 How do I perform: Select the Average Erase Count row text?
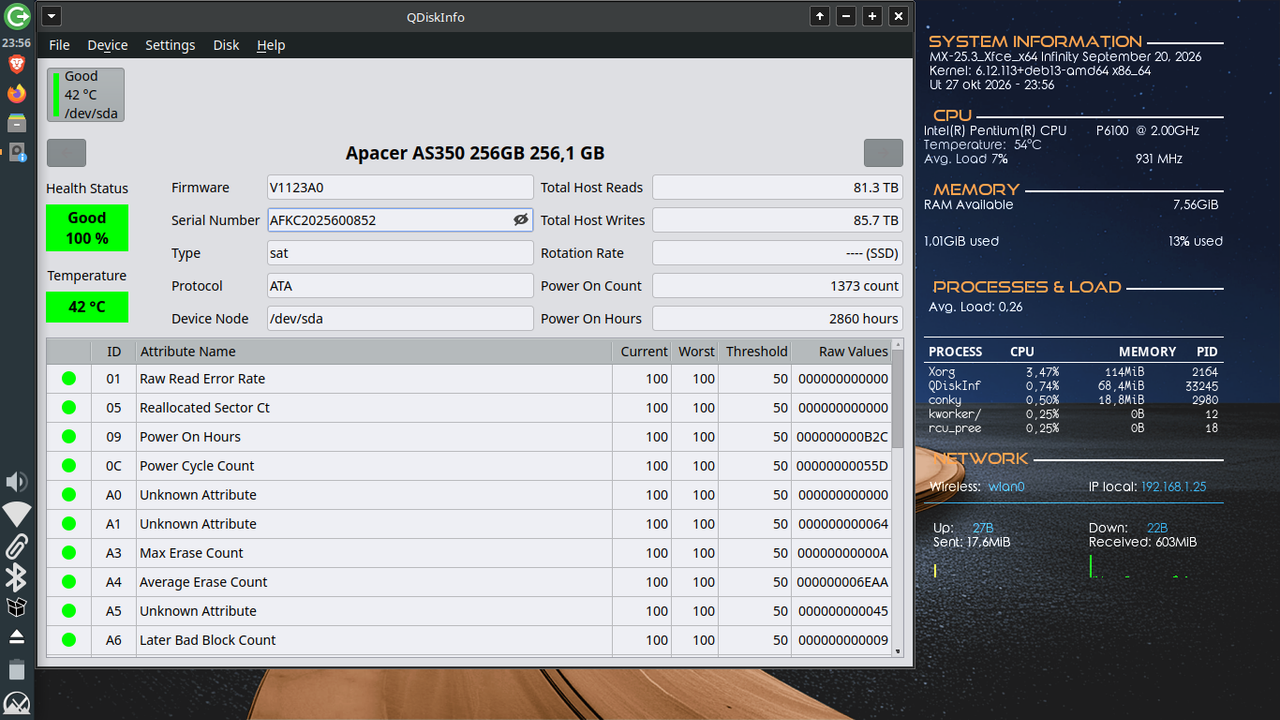pos(203,581)
